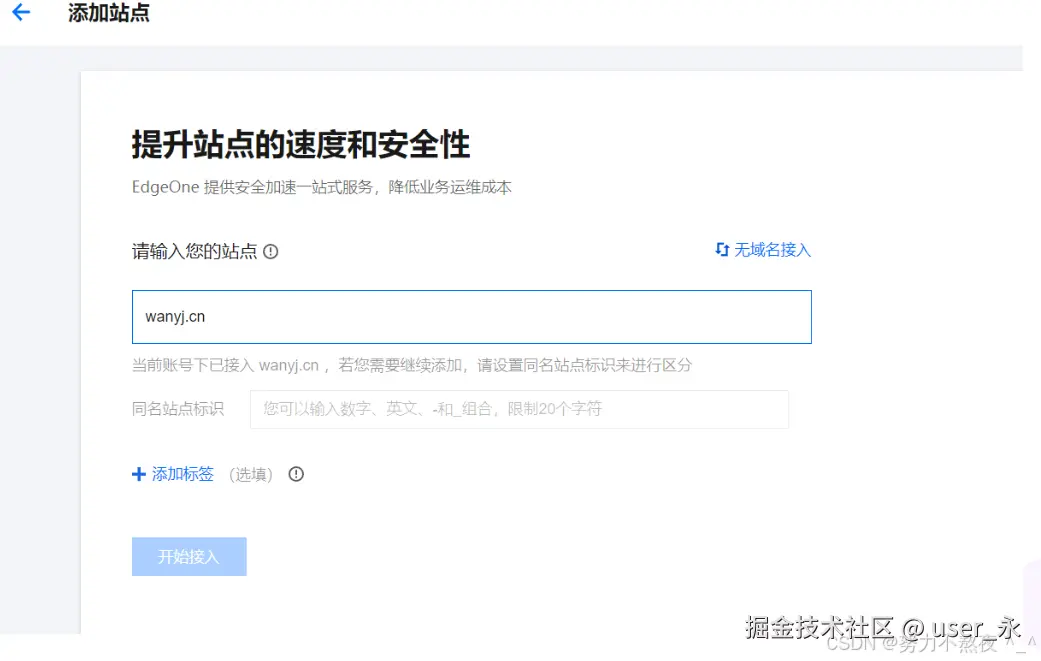Focus the 同名站点标识 input field
Image resolution: width=1041 pixels, height=661 pixels.
pos(520,410)
